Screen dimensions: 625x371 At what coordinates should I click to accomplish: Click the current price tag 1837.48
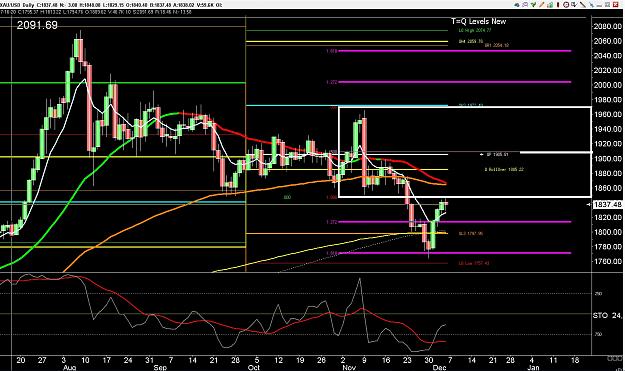click(607, 204)
